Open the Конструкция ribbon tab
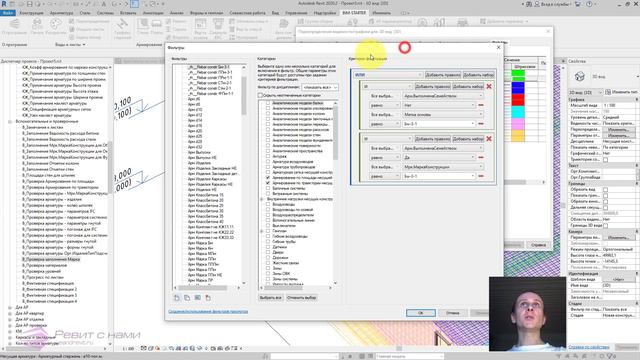 tap(31, 13)
